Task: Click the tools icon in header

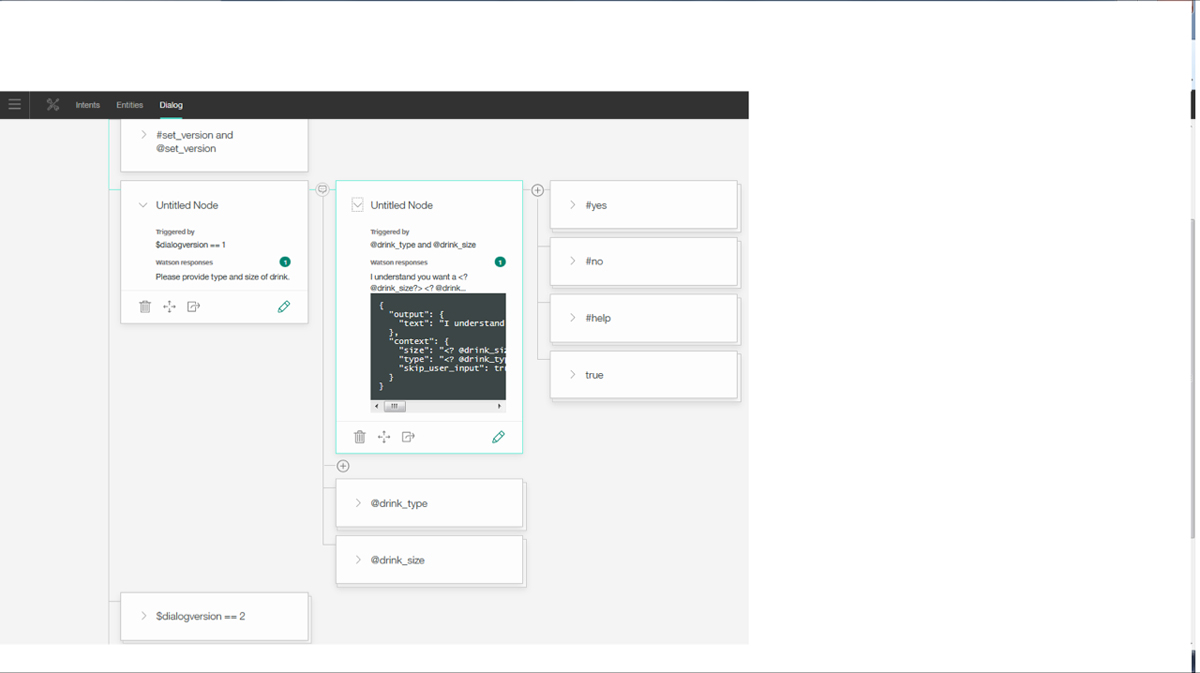Action: click(x=53, y=104)
